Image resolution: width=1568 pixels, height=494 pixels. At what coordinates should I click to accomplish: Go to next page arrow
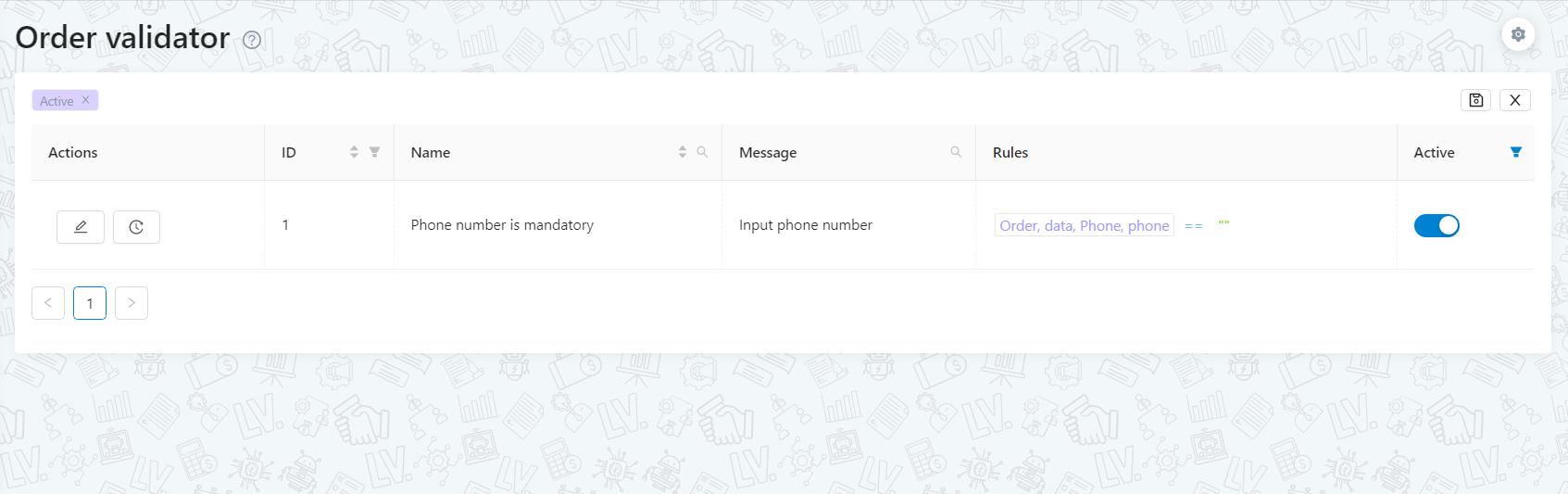(132, 303)
